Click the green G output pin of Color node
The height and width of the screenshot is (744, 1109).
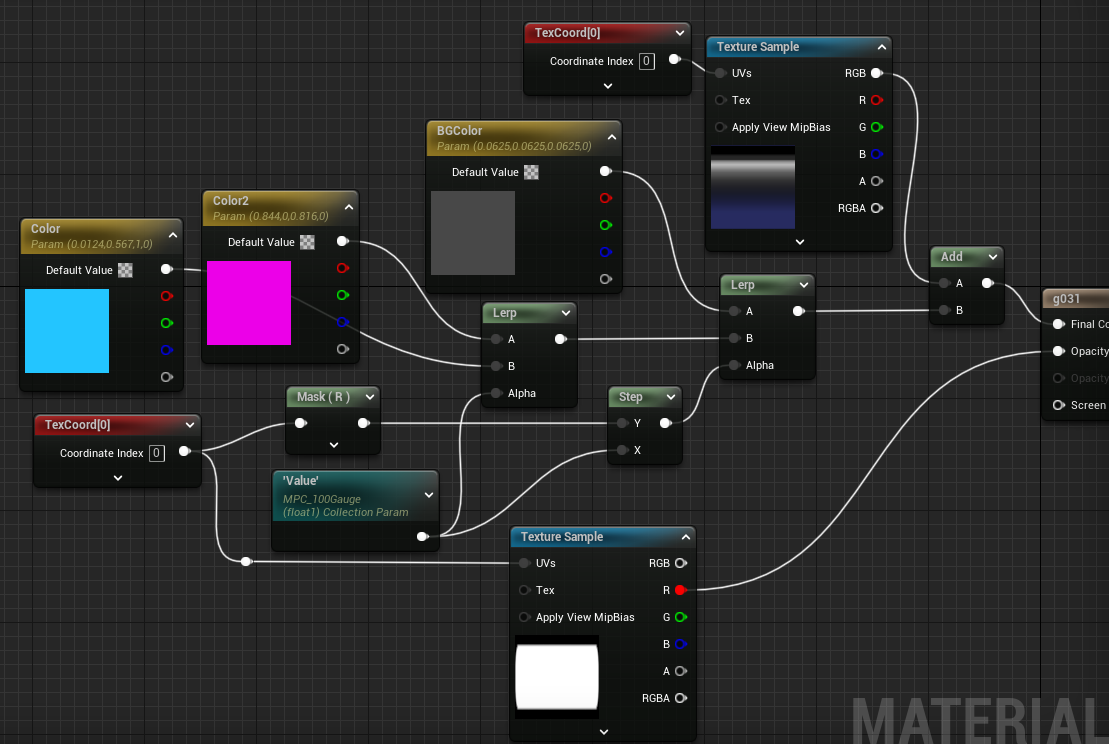point(167,323)
